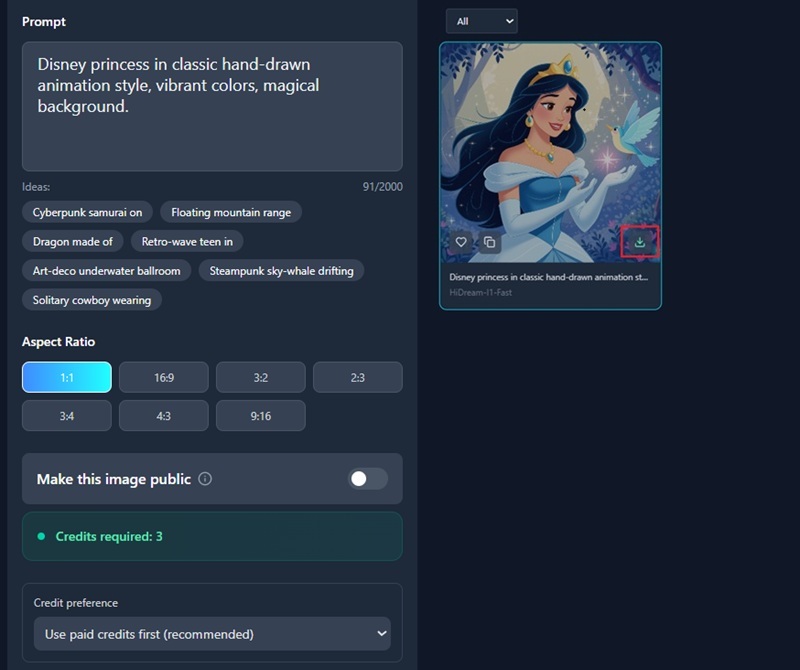Image resolution: width=800 pixels, height=670 pixels.
Task: Set aspect ratio to 2:3
Action: tap(358, 377)
